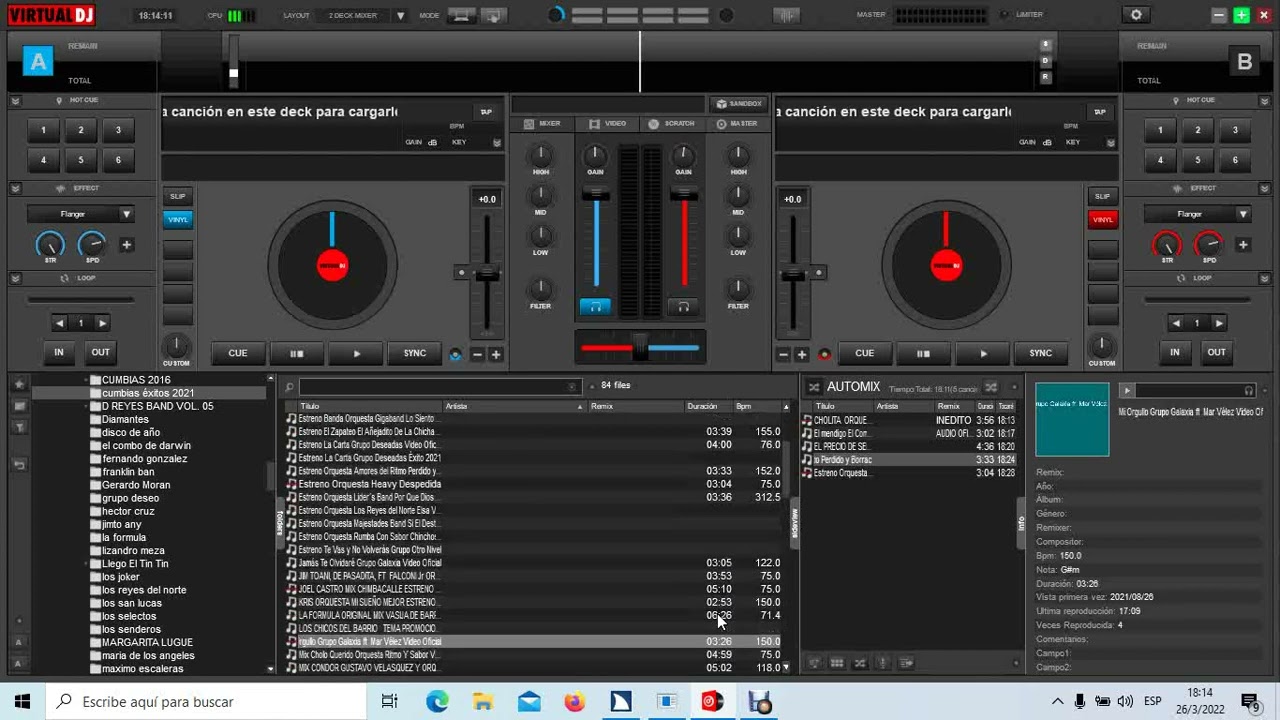Image resolution: width=1280 pixels, height=720 pixels.
Task: Select folder 'cumbias éxitos 2021'
Action: (x=148, y=393)
